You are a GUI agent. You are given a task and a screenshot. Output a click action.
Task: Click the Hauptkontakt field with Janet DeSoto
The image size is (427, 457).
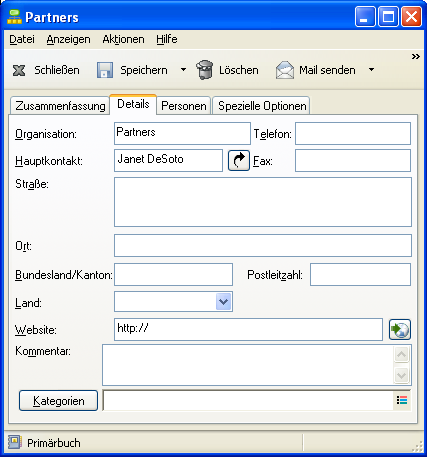tap(168, 160)
